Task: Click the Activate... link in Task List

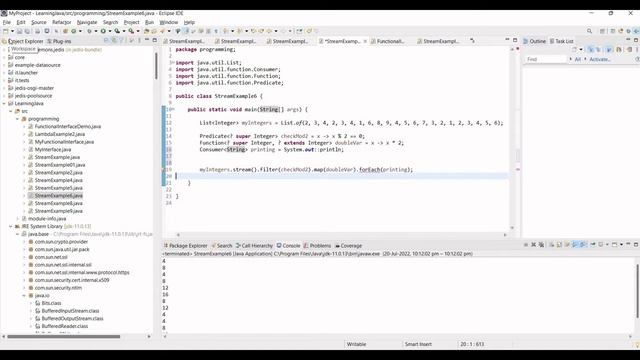Action: pos(600,59)
